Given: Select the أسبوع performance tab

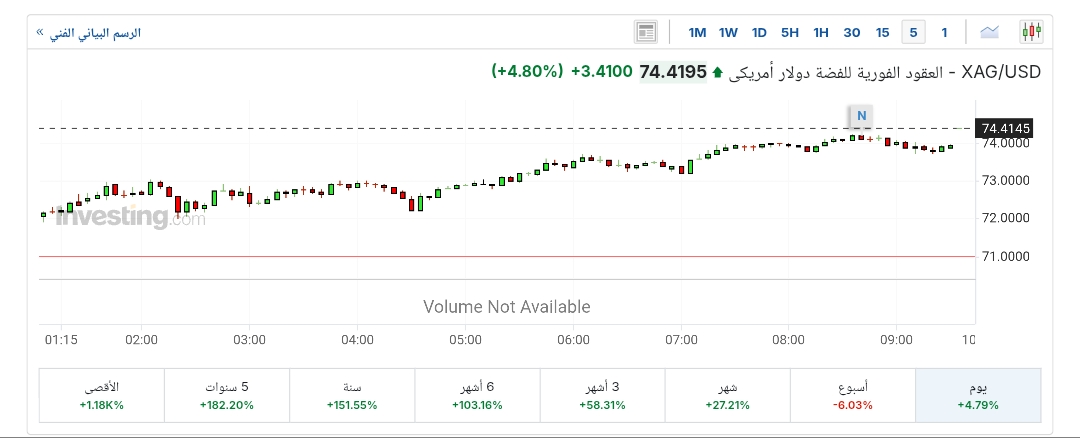Looking at the screenshot, I should [852, 395].
